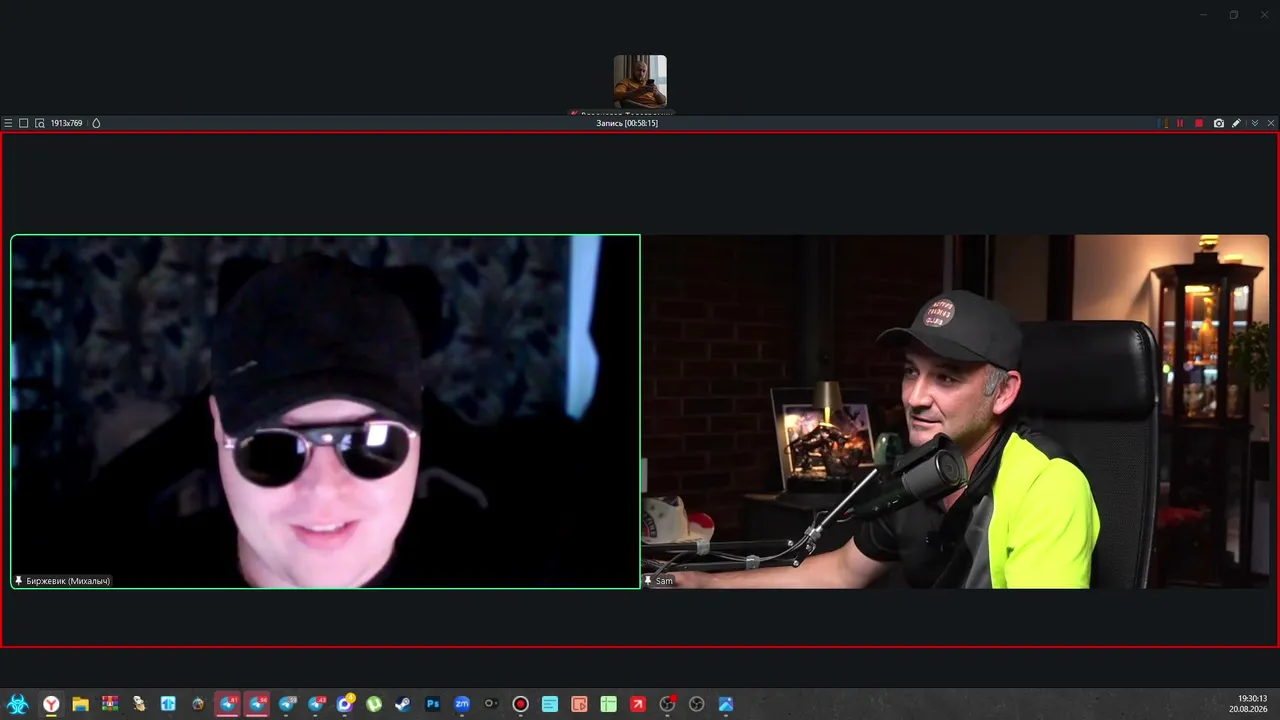The image size is (1280, 720).
Task: Open the Telegram window with 81 badge
Action: [x=228, y=704]
